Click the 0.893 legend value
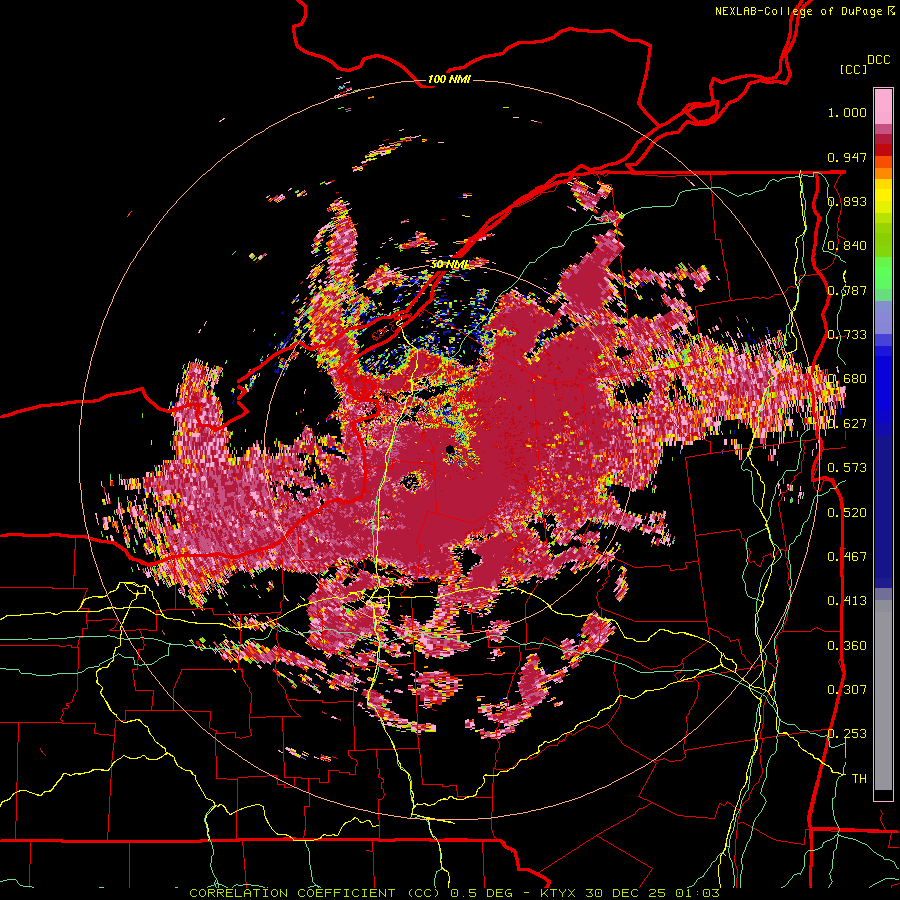The width and height of the screenshot is (900, 900). (x=847, y=201)
